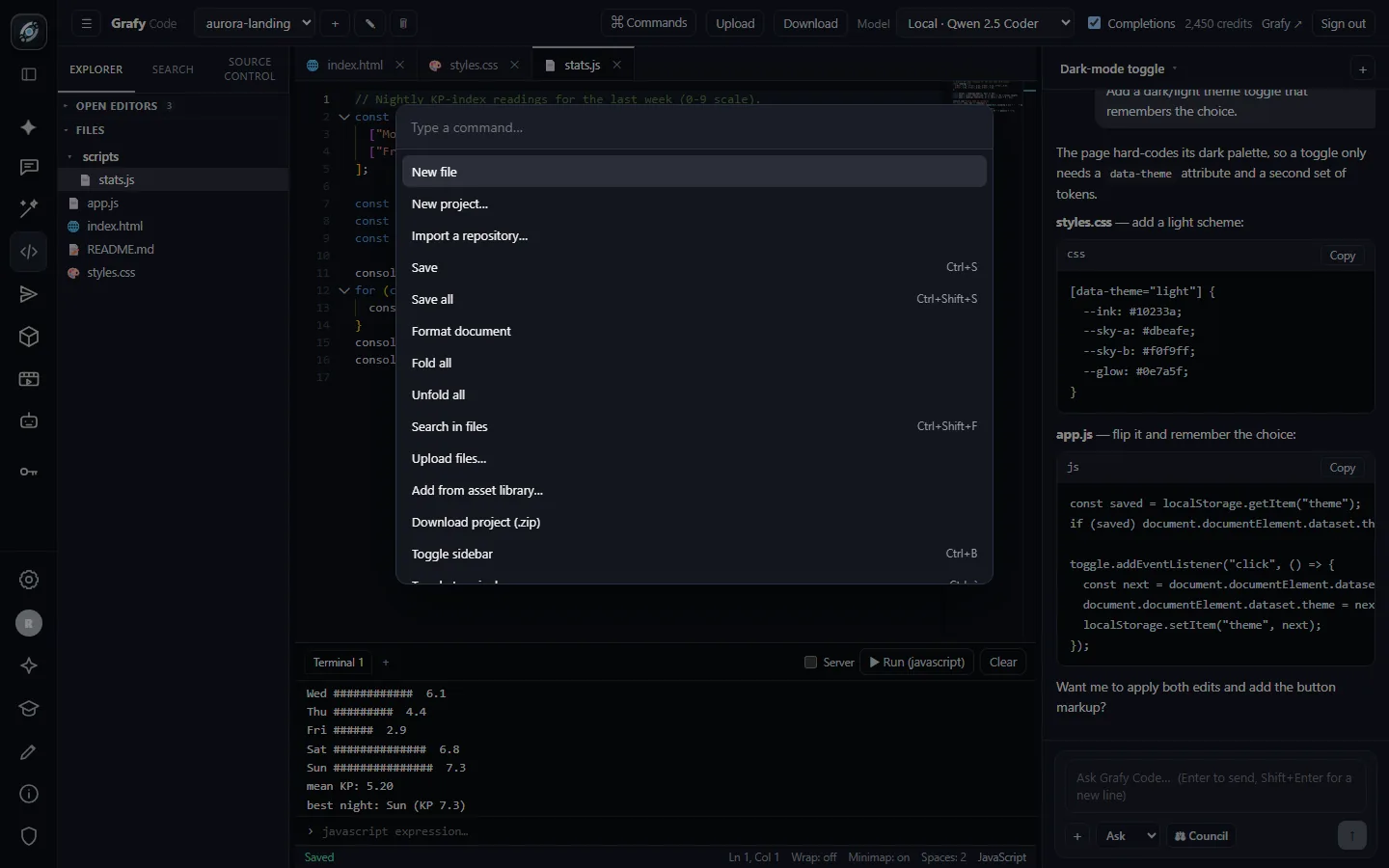Click the Council button
This screenshot has height=868, width=1389.
[x=1201, y=836]
